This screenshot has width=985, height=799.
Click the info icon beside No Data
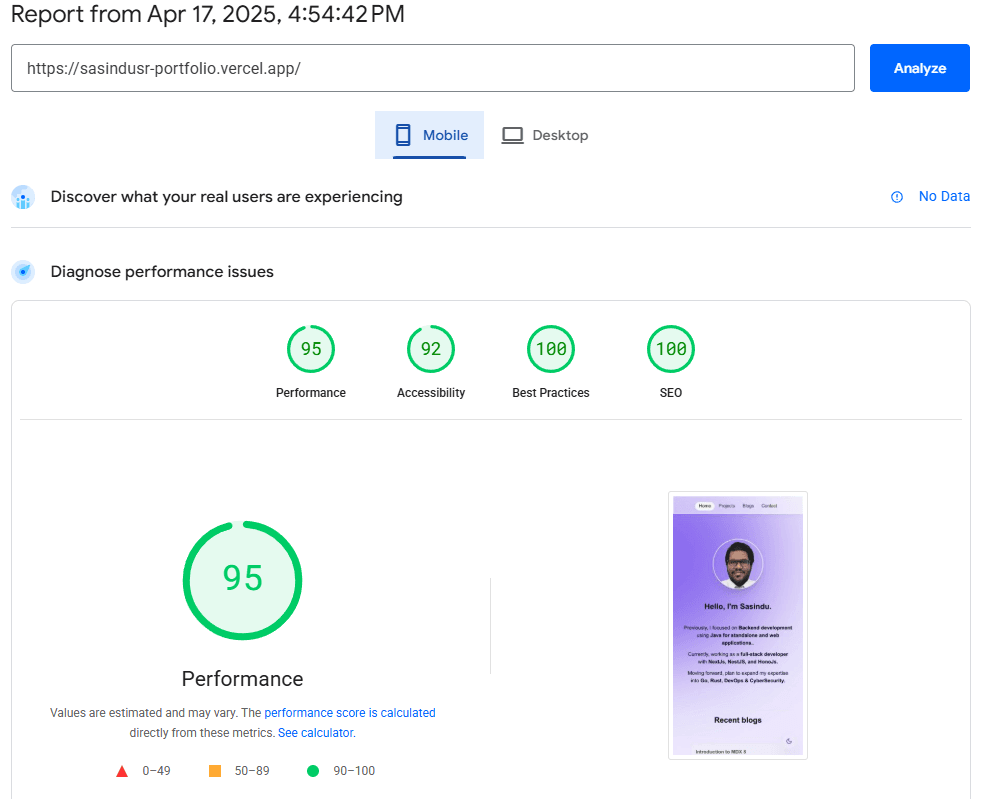click(x=897, y=197)
